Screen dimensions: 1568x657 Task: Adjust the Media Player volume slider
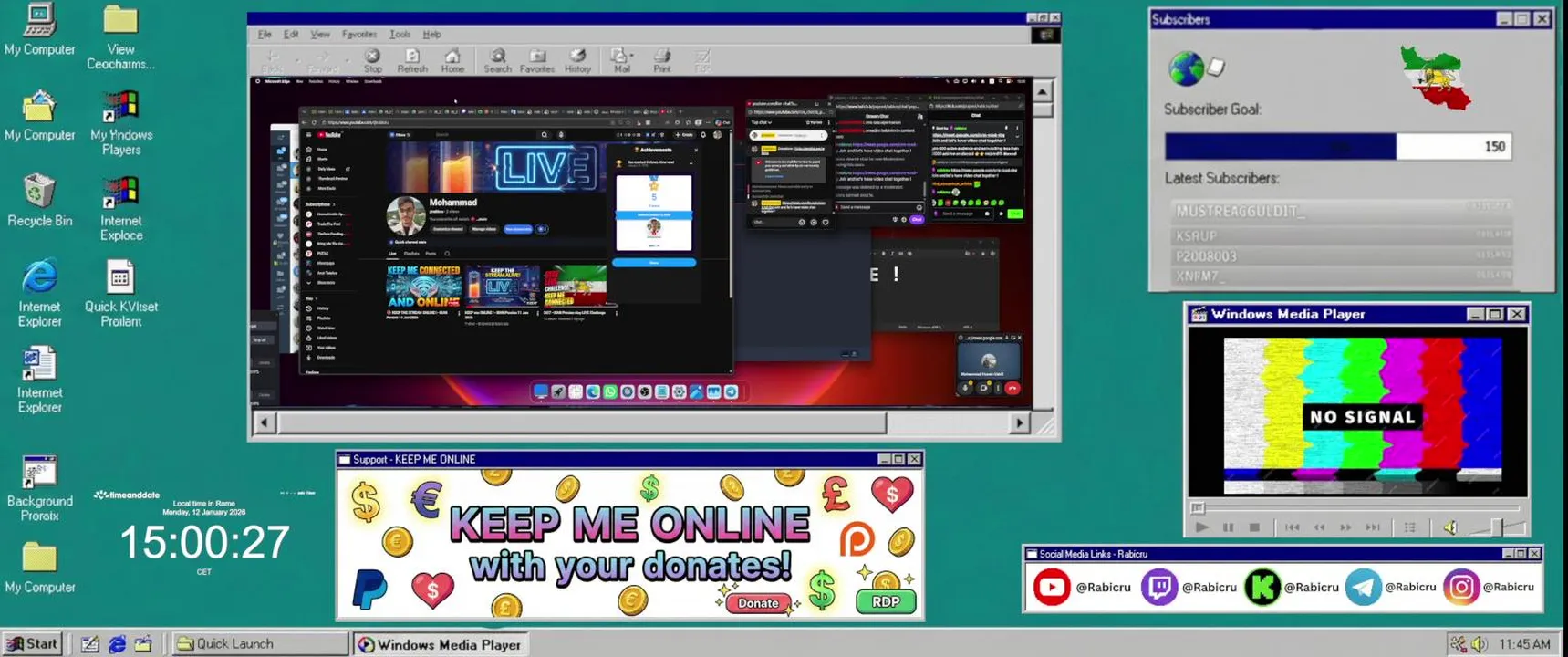[1496, 527]
